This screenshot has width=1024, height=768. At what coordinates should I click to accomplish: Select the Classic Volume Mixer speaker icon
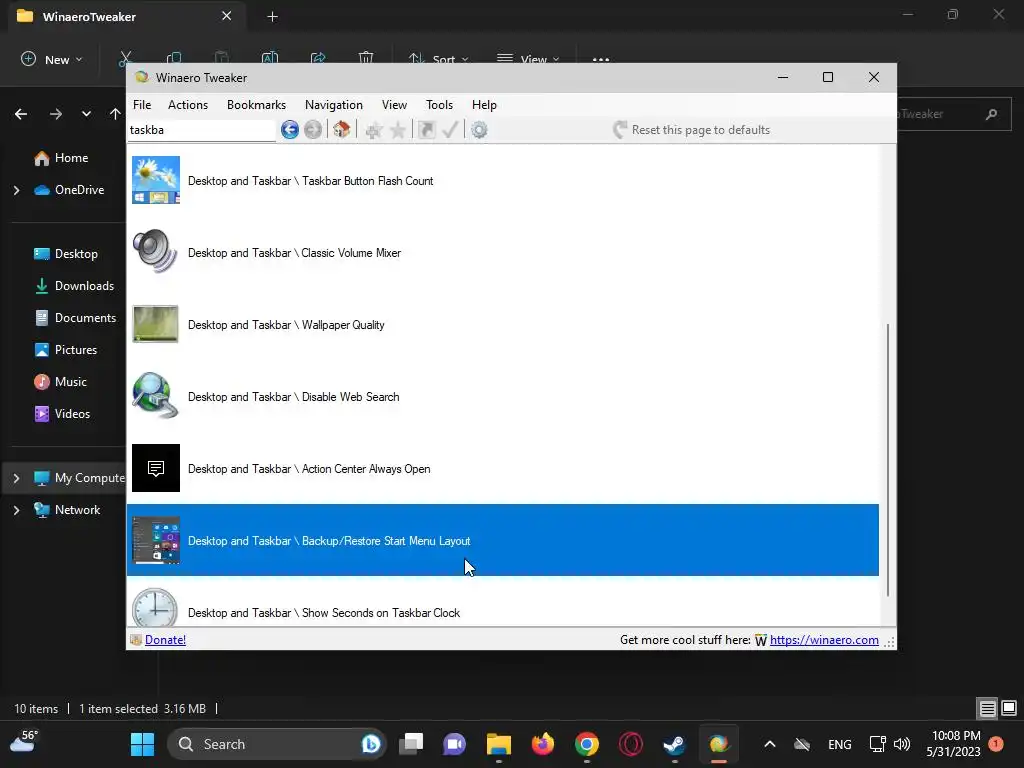pyautogui.click(x=155, y=251)
